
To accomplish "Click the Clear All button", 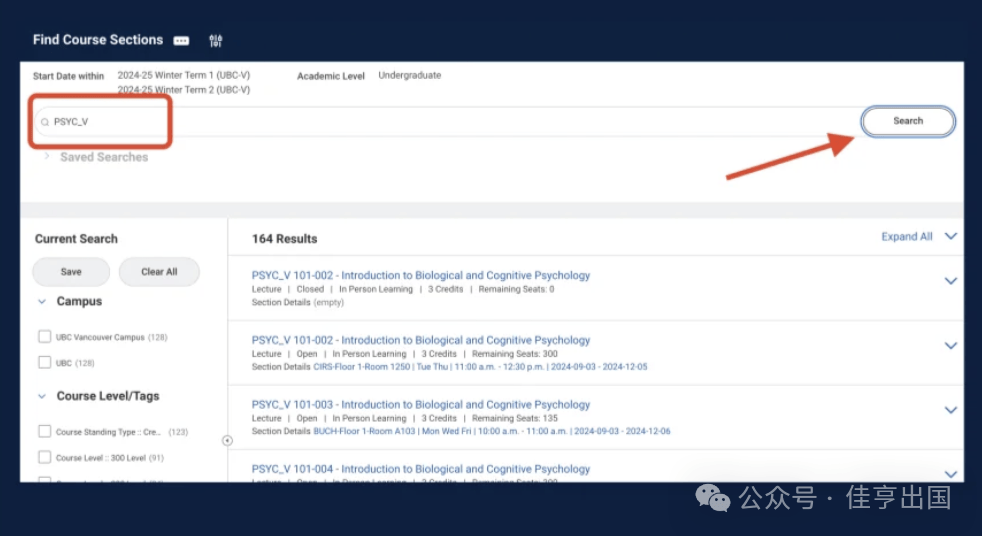I will click(159, 272).
